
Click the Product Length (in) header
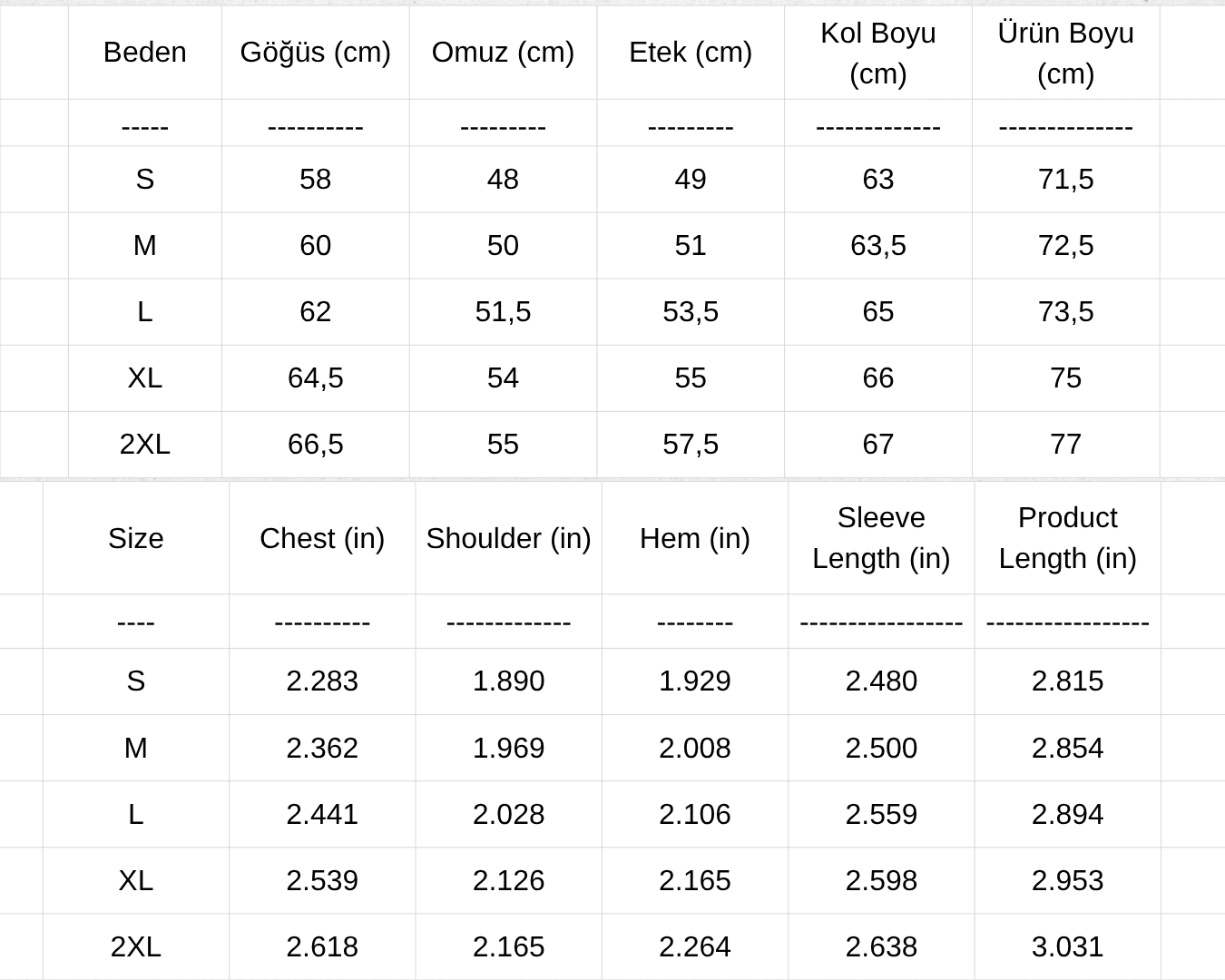coord(1067,538)
